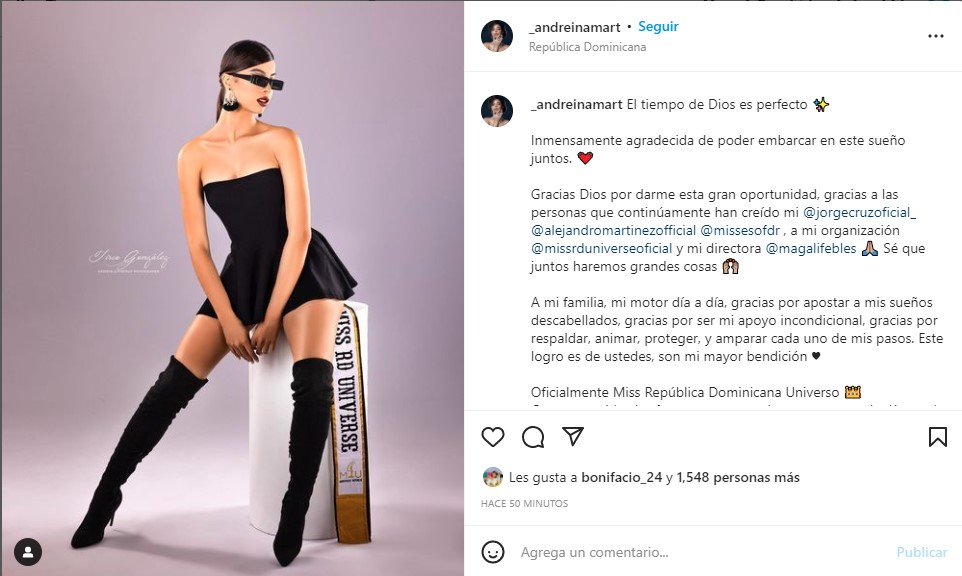
Task: View bonifacio_24 liker profile
Action: 621,477
